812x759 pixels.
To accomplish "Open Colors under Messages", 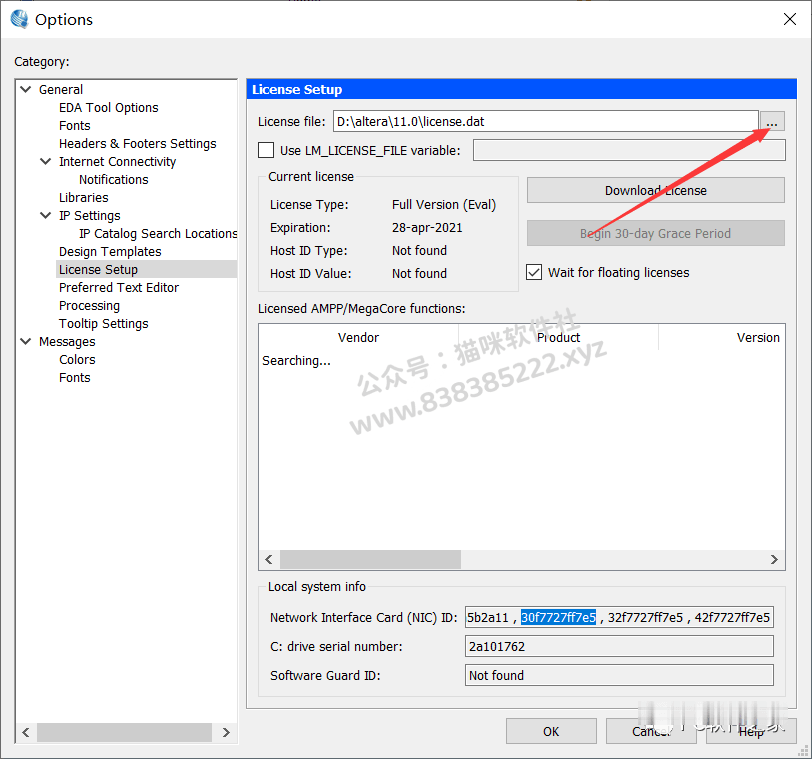I will click(x=77, y=359).
